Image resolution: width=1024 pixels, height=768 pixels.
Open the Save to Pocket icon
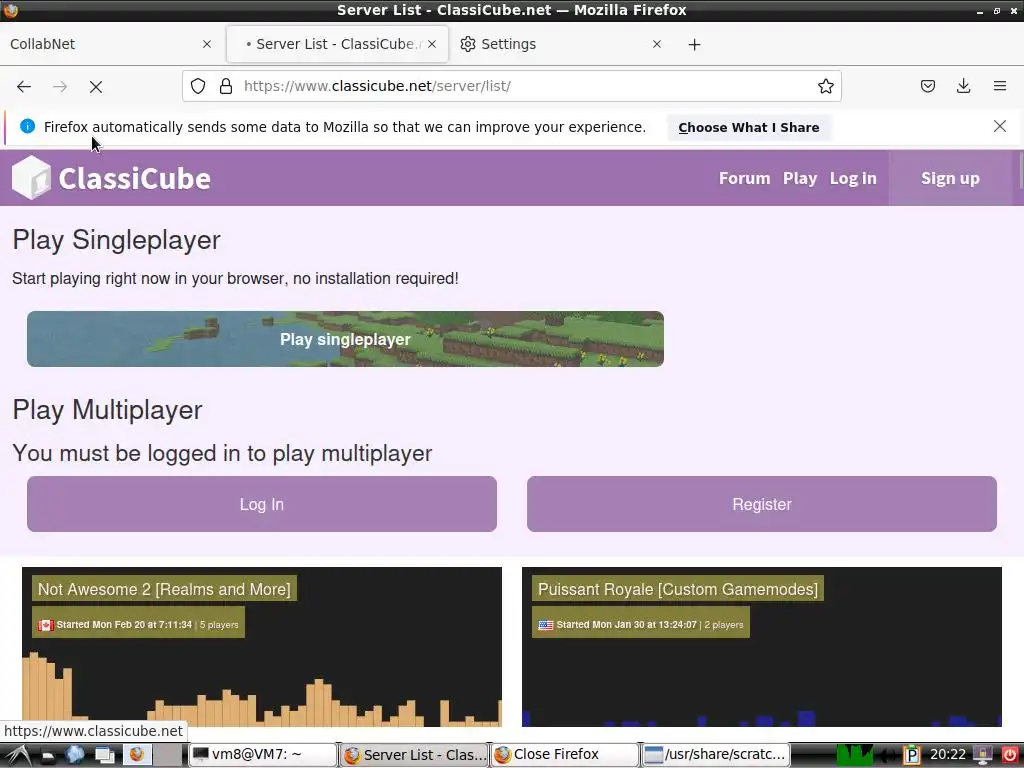(927, 86)
